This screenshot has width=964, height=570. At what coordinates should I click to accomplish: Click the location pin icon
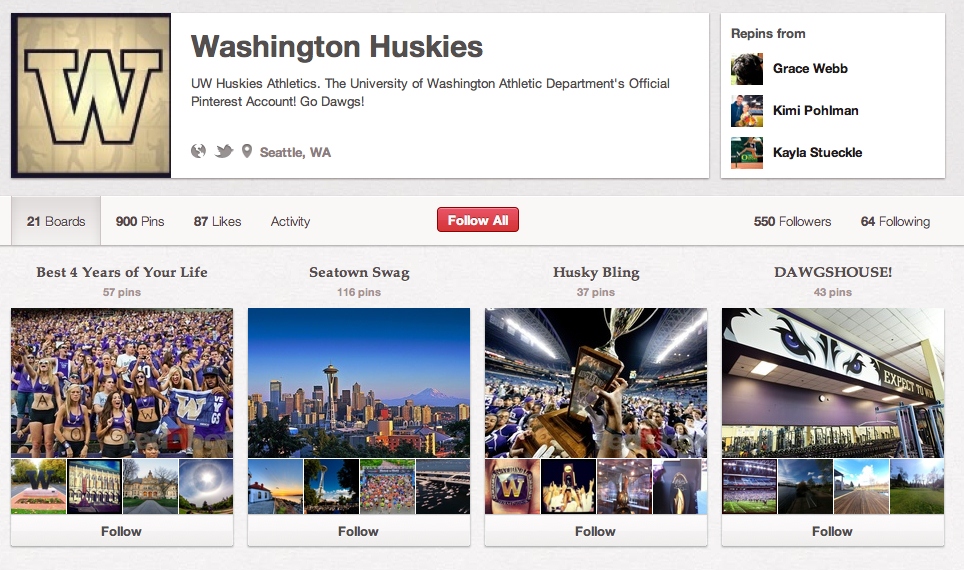pyautogui.click(x=247, y=151)
